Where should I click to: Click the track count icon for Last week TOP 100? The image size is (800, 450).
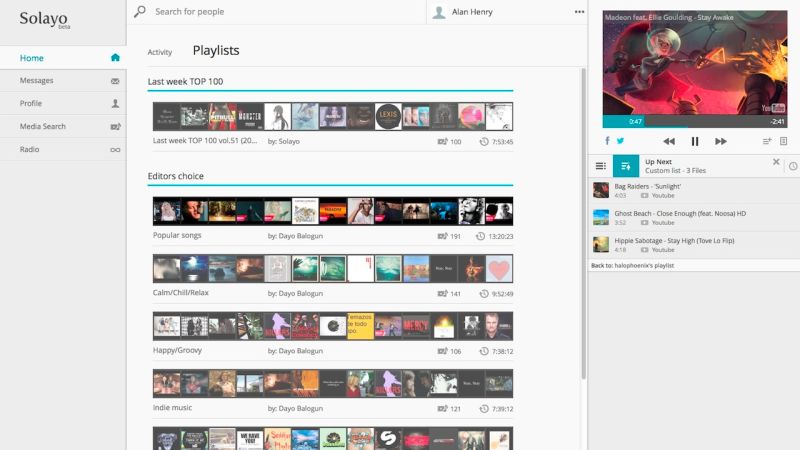pos(442,142)
